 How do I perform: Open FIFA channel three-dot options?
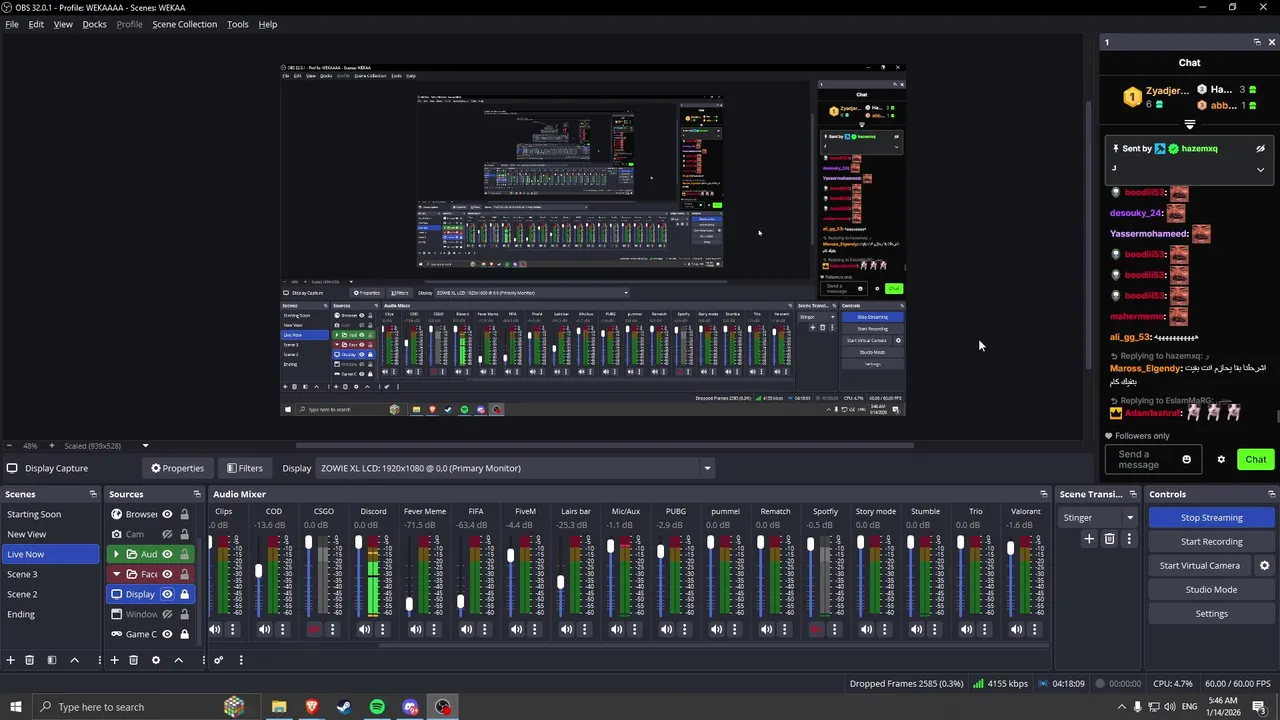point(484,629)
